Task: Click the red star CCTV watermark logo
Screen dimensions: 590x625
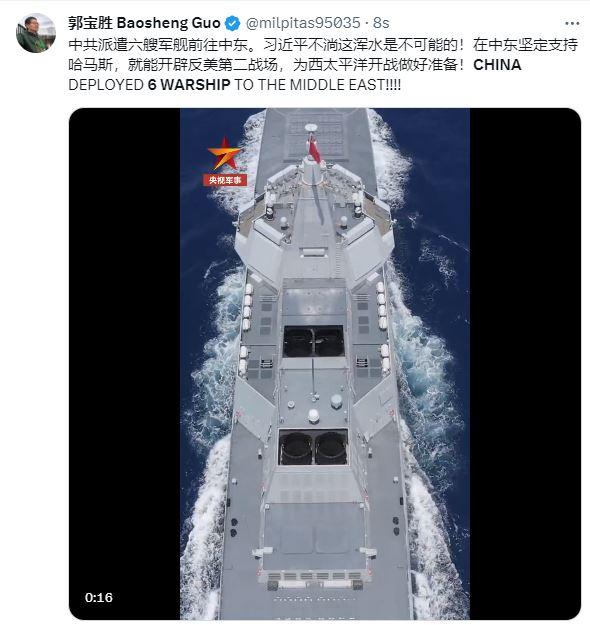Action: point(224,154)
